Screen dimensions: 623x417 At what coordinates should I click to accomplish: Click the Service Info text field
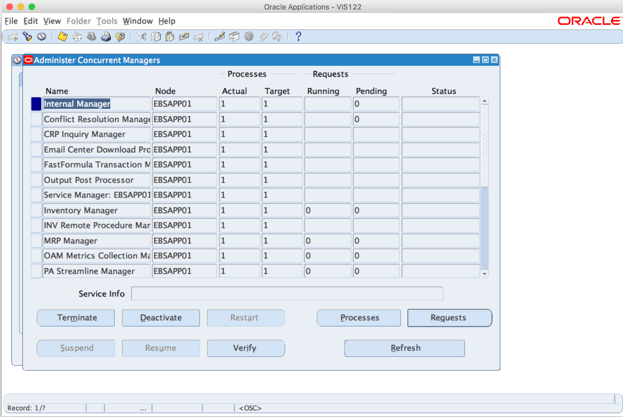[x=286, y=294]
